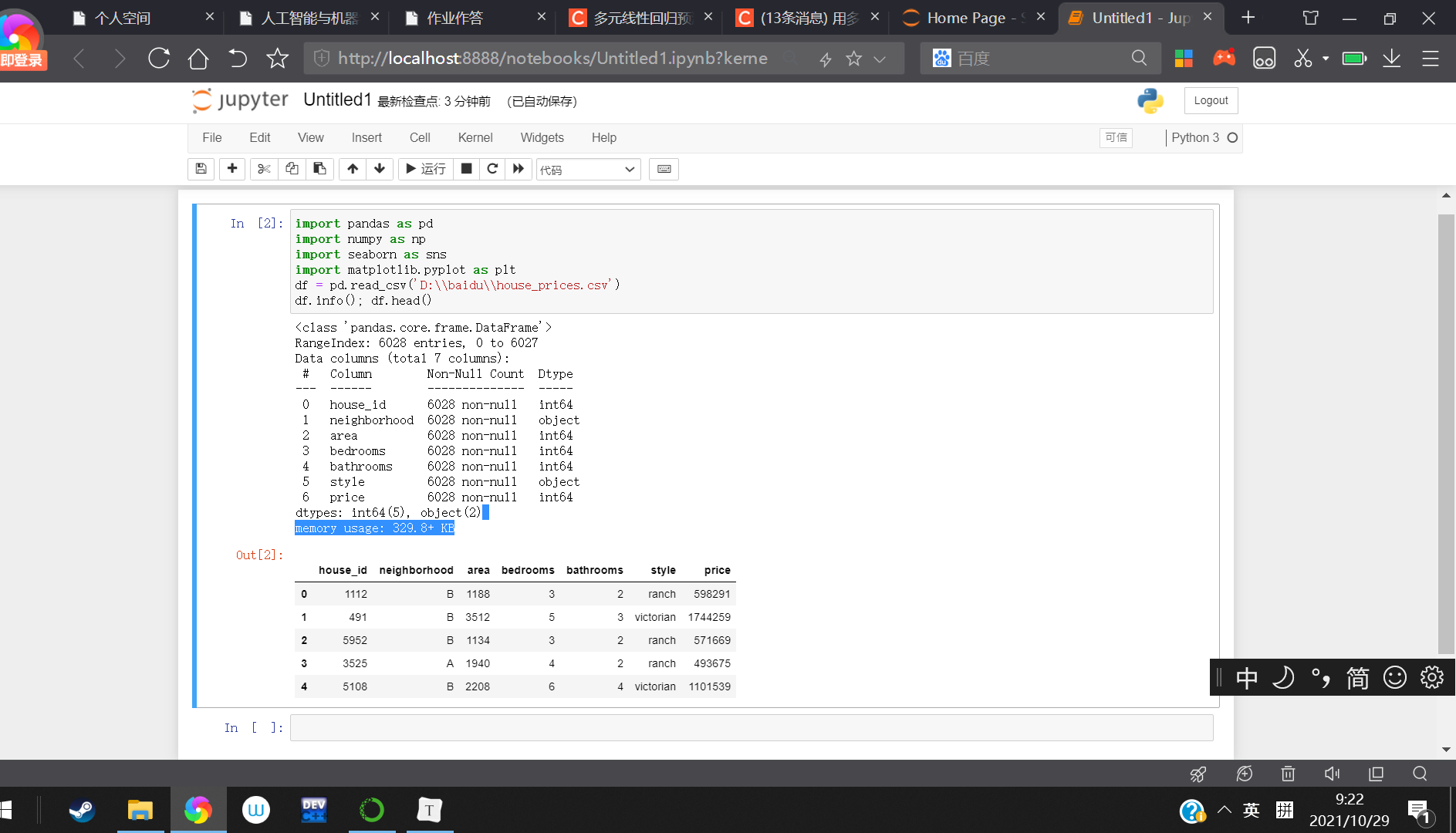Open the Insert menu

click(x=367, y=137)
